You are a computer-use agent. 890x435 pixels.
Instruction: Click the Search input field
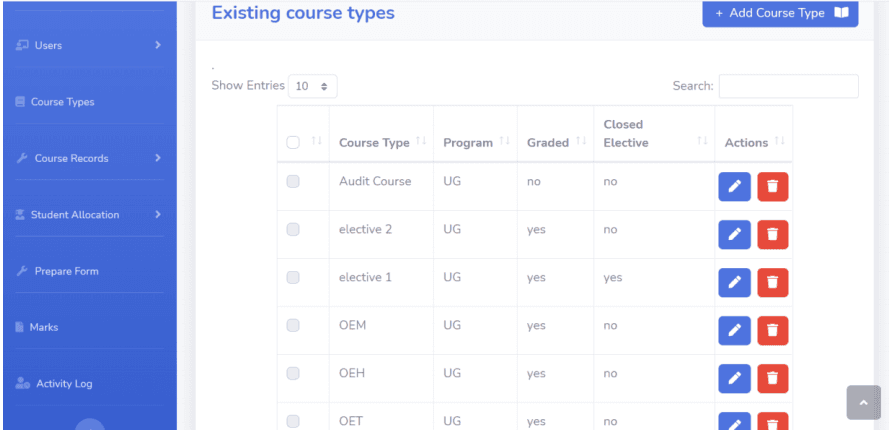[788, 86]
